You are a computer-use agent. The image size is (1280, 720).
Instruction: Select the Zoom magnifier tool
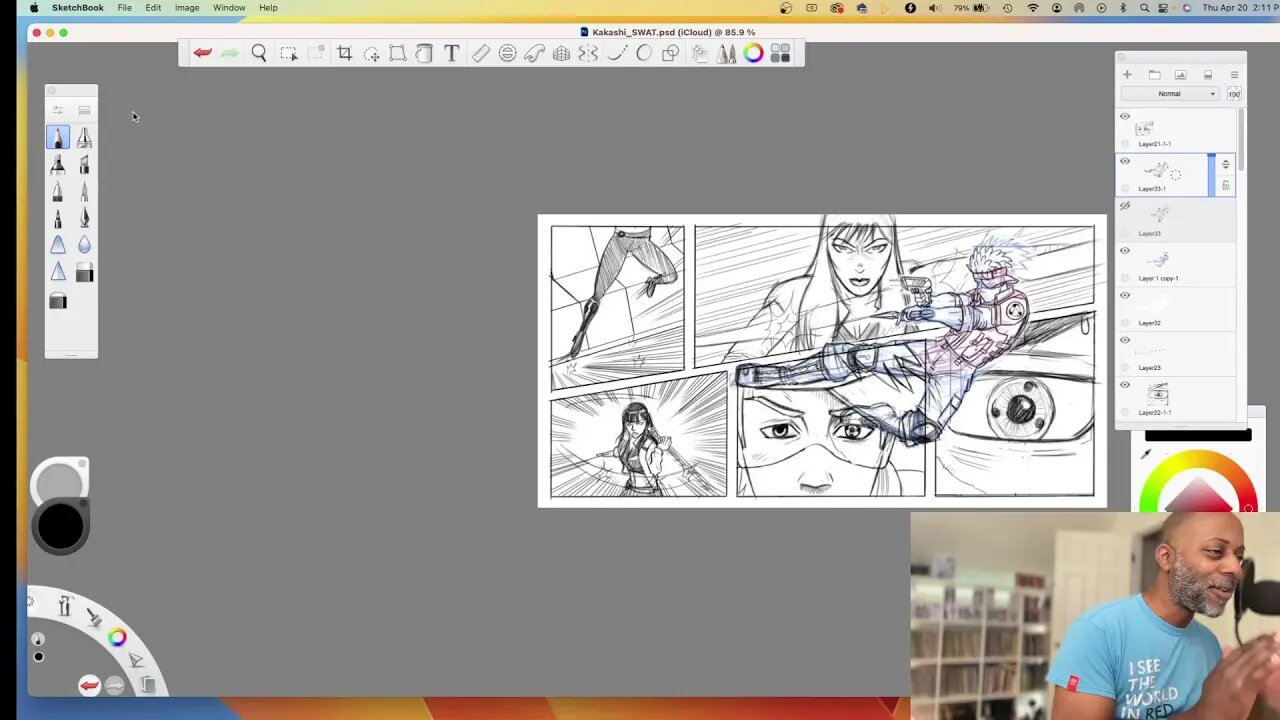(x=259, y=53)
